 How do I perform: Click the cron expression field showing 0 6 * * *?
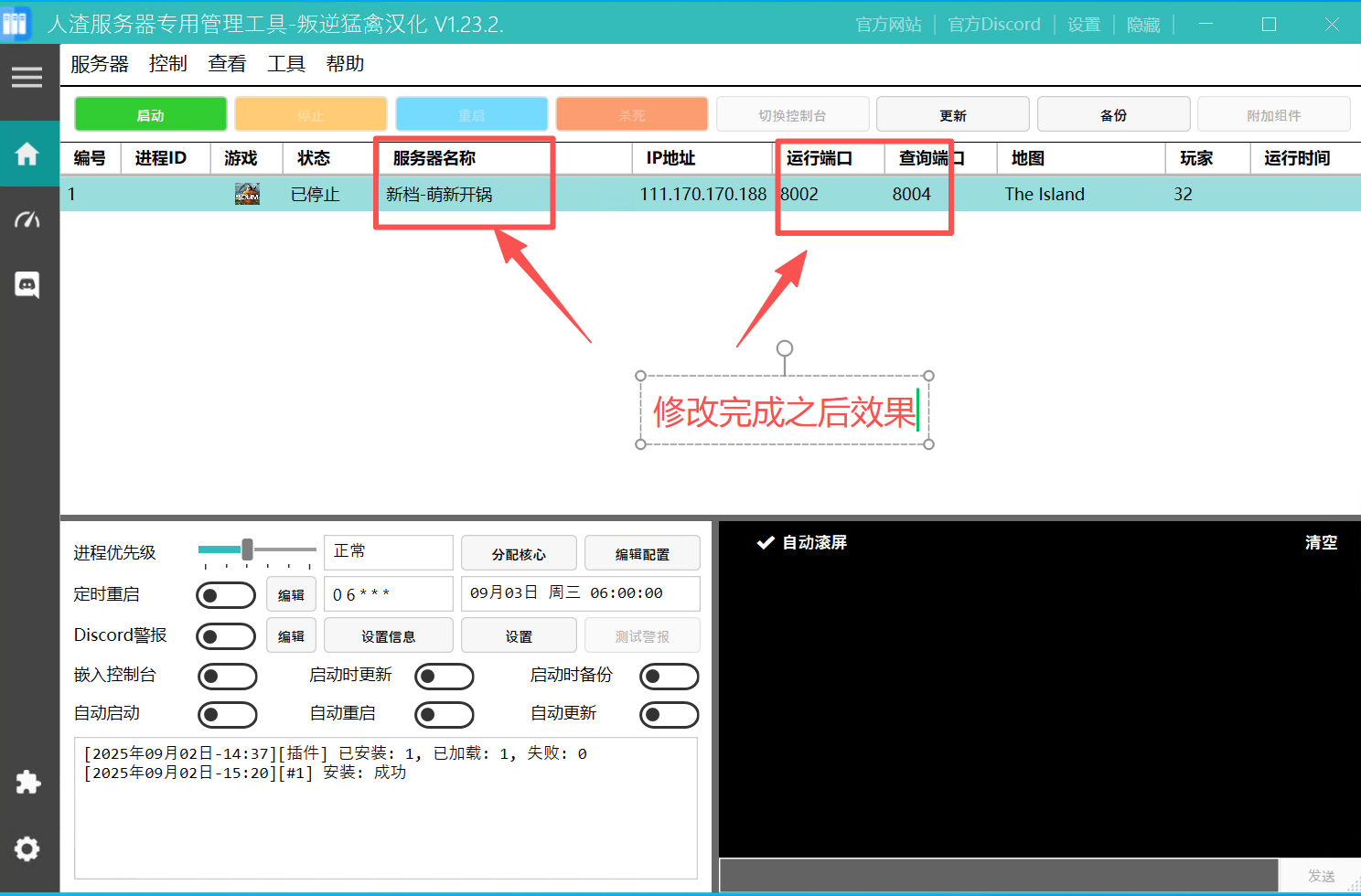(x=388, y=593)
